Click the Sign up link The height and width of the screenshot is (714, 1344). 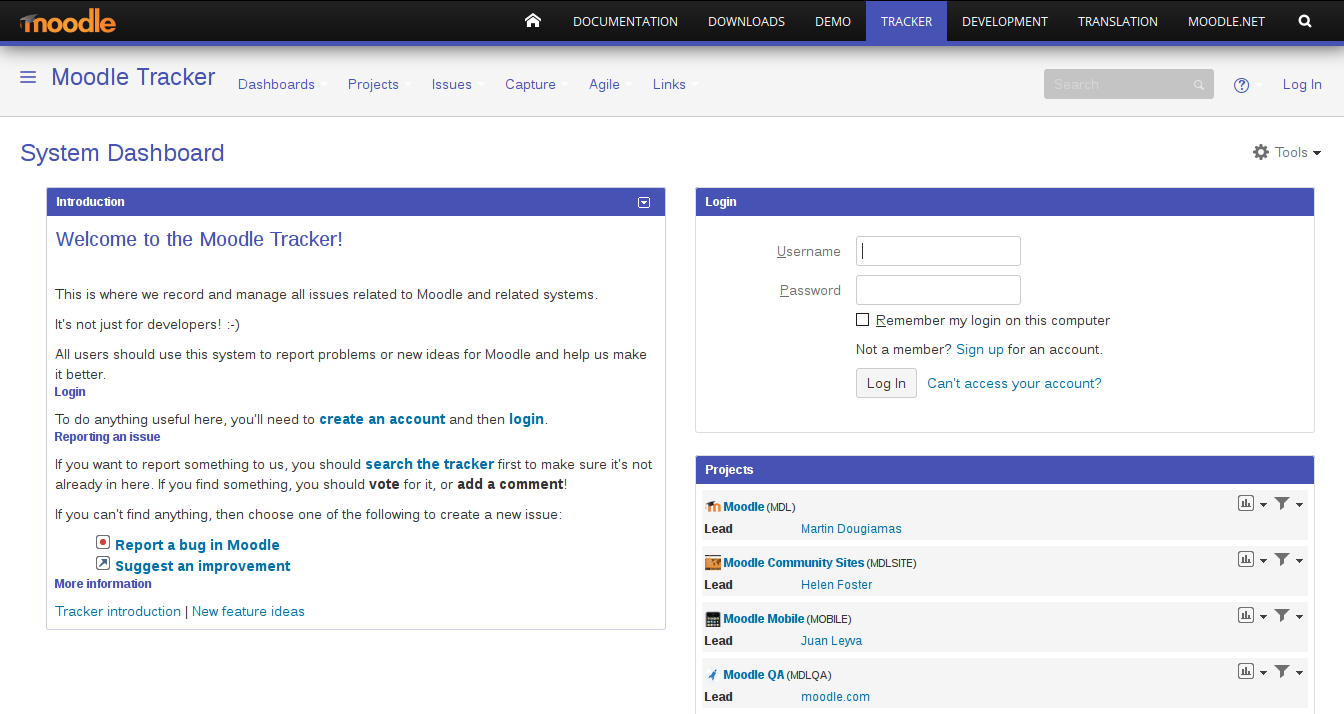[980, 350]
